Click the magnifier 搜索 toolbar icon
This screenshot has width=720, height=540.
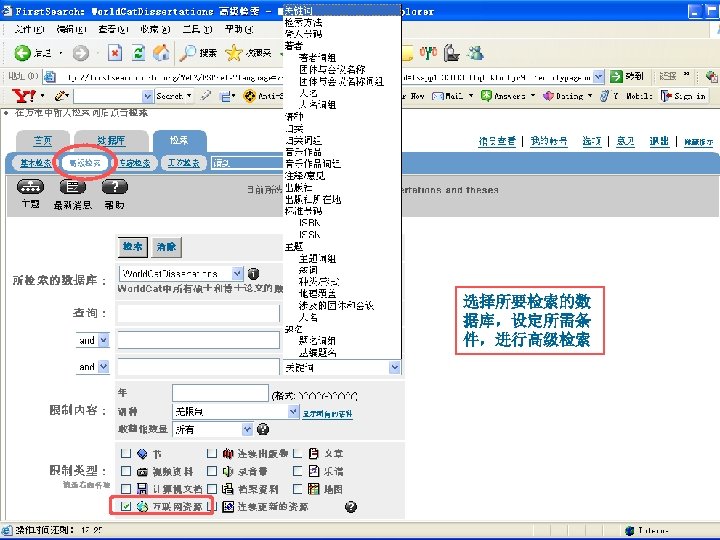coord(187,53)
